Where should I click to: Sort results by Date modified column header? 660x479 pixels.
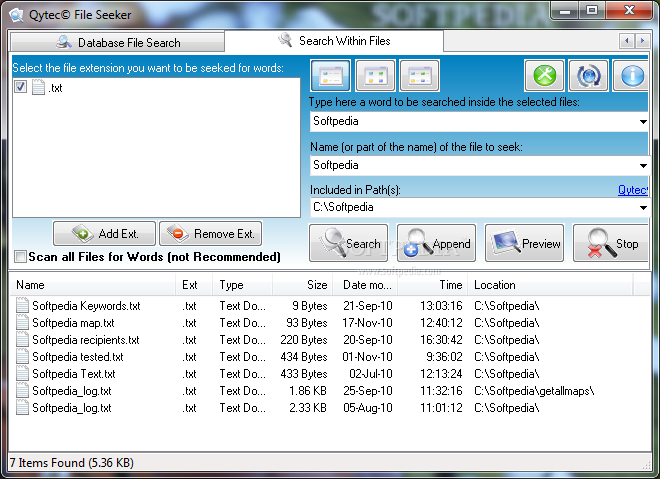coord(365,285)
